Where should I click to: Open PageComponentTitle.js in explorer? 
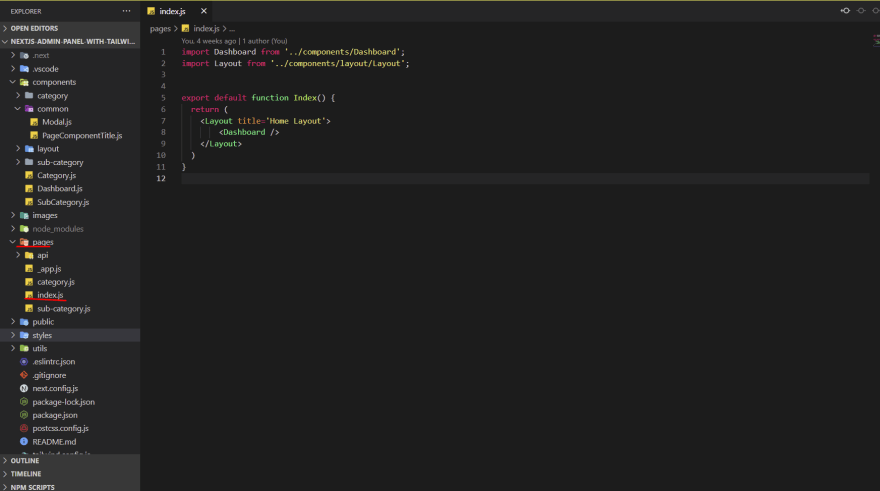82,135
